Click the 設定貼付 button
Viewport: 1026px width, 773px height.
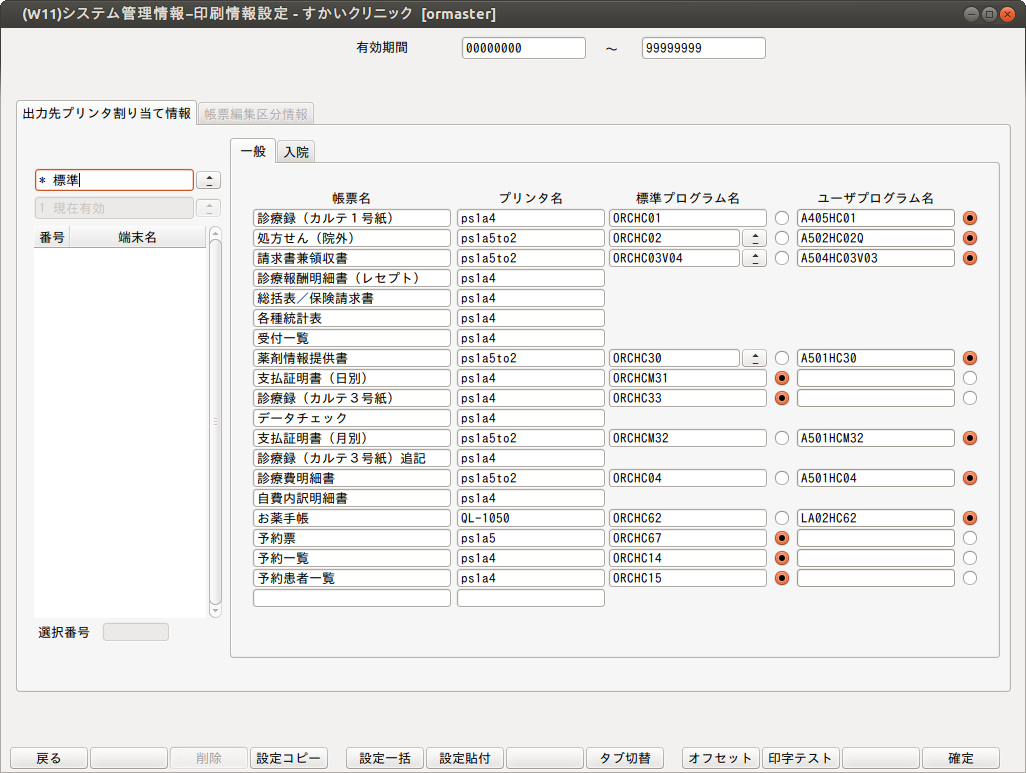(465, 758)
